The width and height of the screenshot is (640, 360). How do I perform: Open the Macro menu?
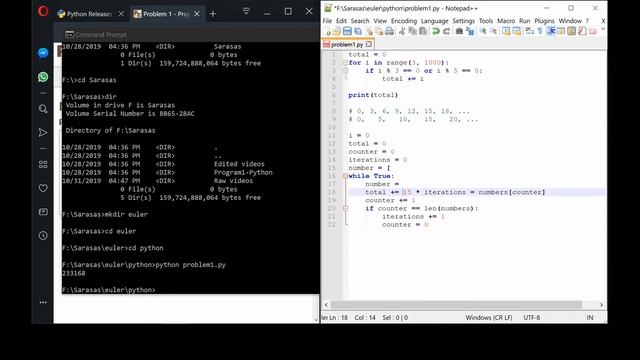point(506,21)
